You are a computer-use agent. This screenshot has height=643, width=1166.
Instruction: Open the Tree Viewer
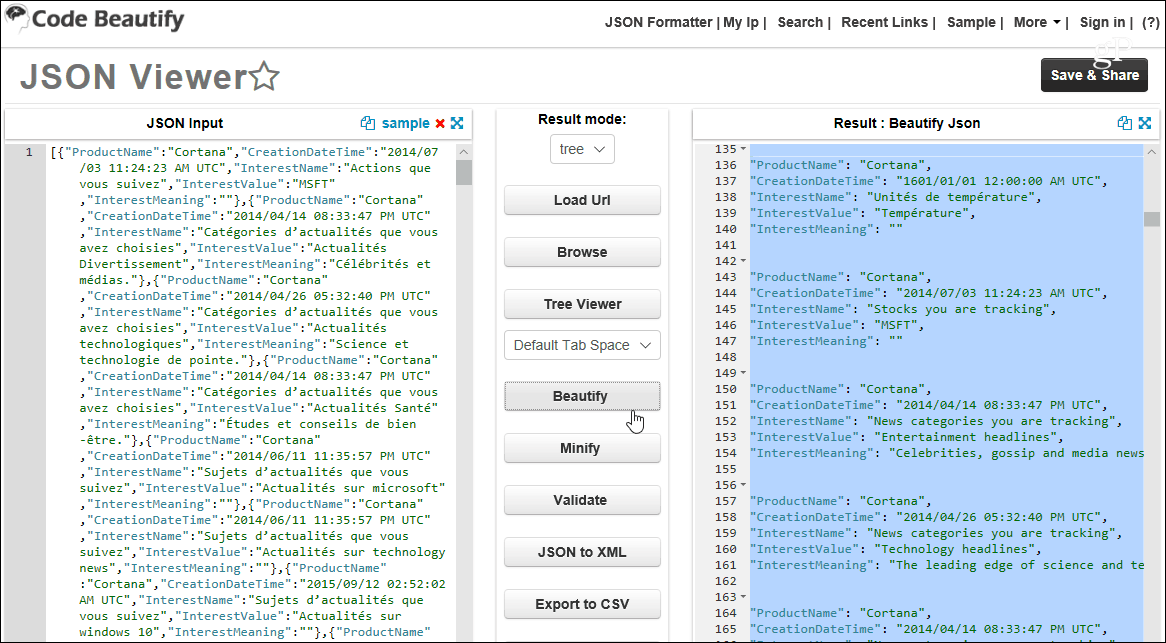(582, 304)
